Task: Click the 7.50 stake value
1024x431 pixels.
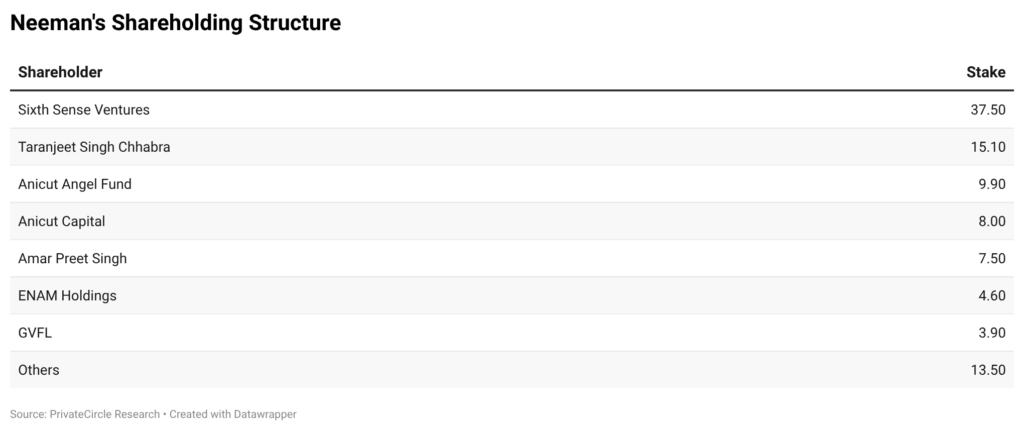Action: (x=991, y=258)
